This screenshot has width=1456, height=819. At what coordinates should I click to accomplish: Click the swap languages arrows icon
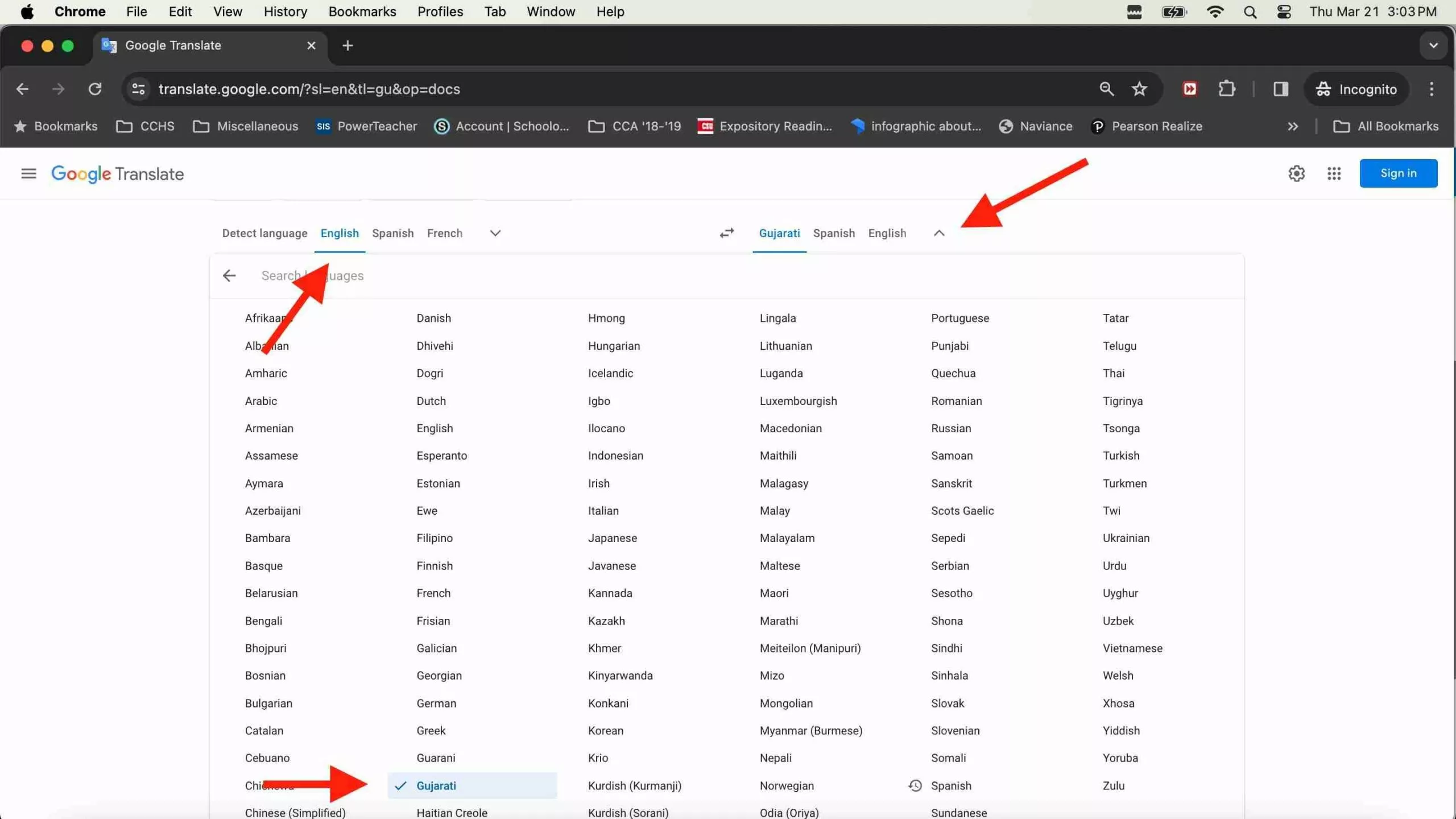[726, 233]
